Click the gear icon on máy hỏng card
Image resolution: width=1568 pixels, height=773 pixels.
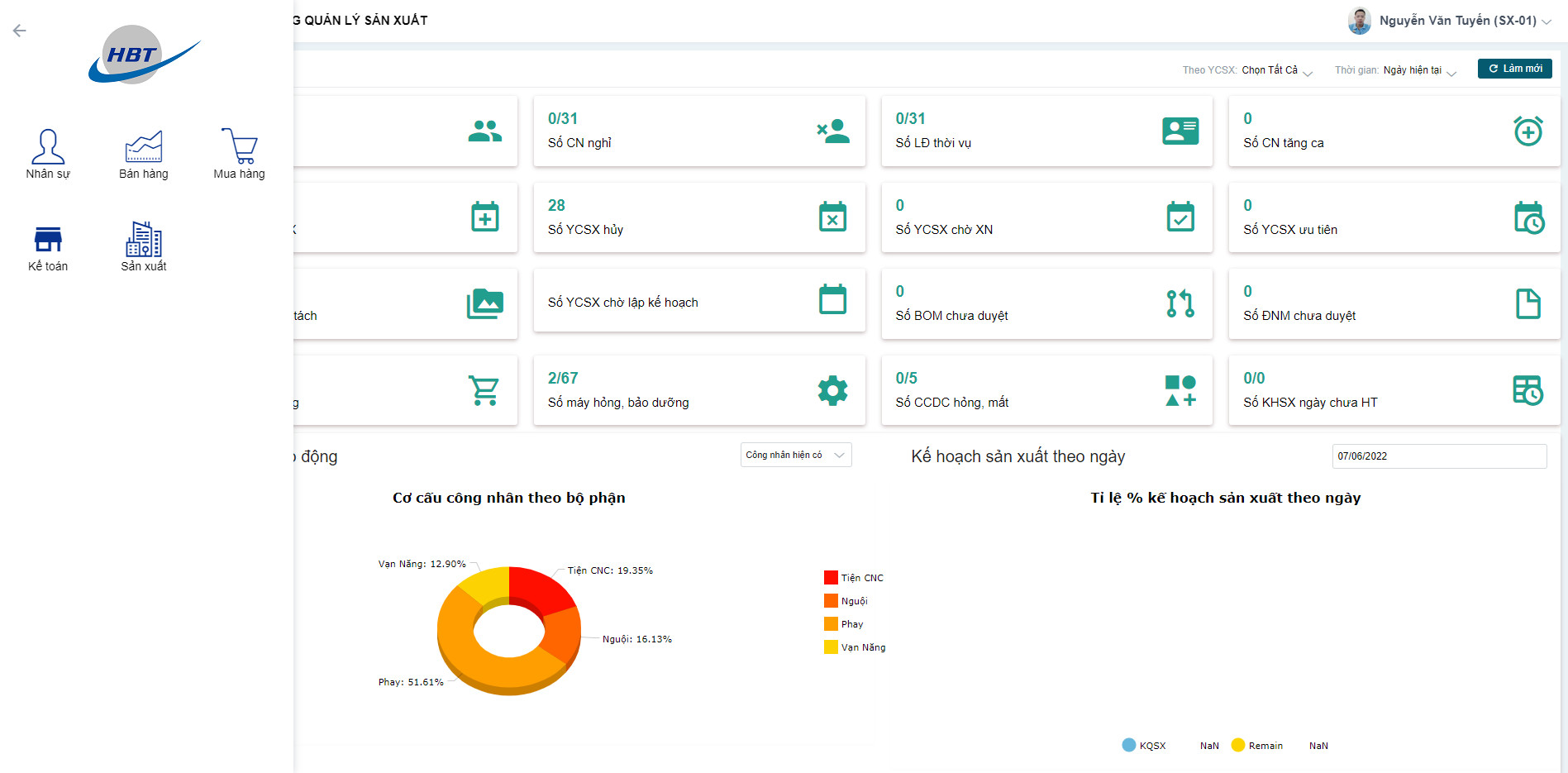pos(832,389)
